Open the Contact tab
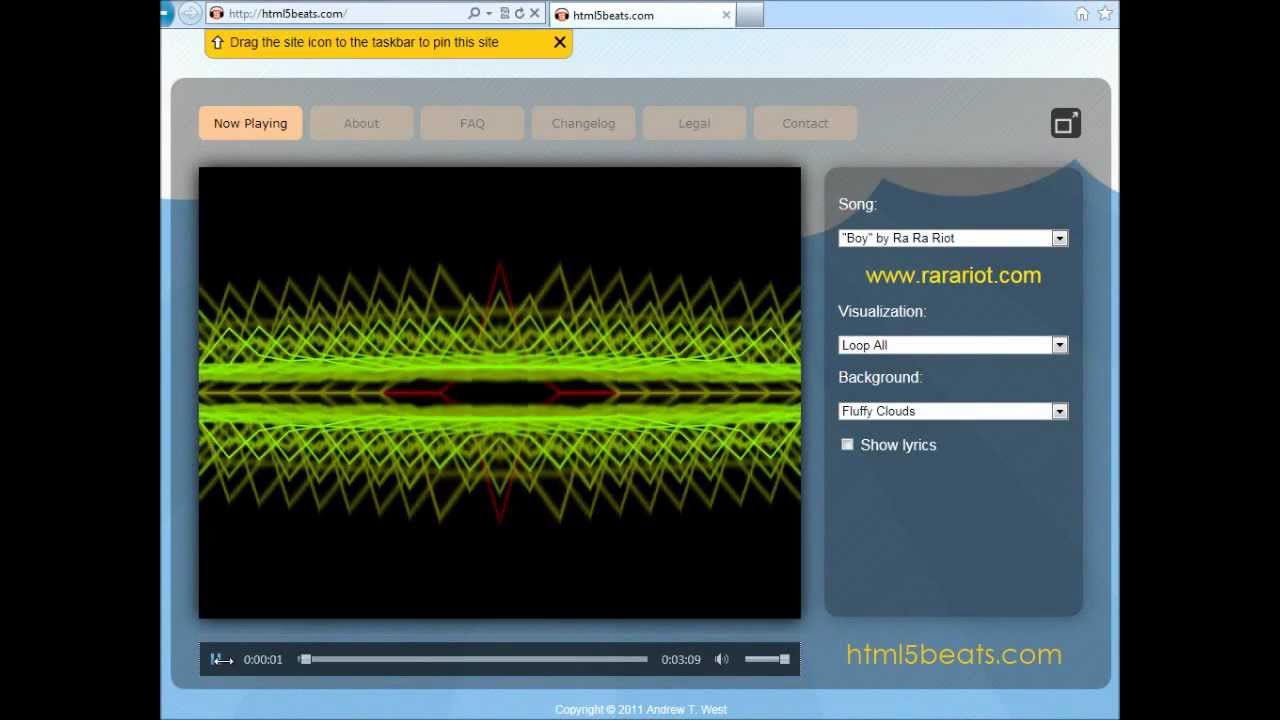Image resolution: width=1280 pixels, height=720 pixels. click(x=805, y=123)
